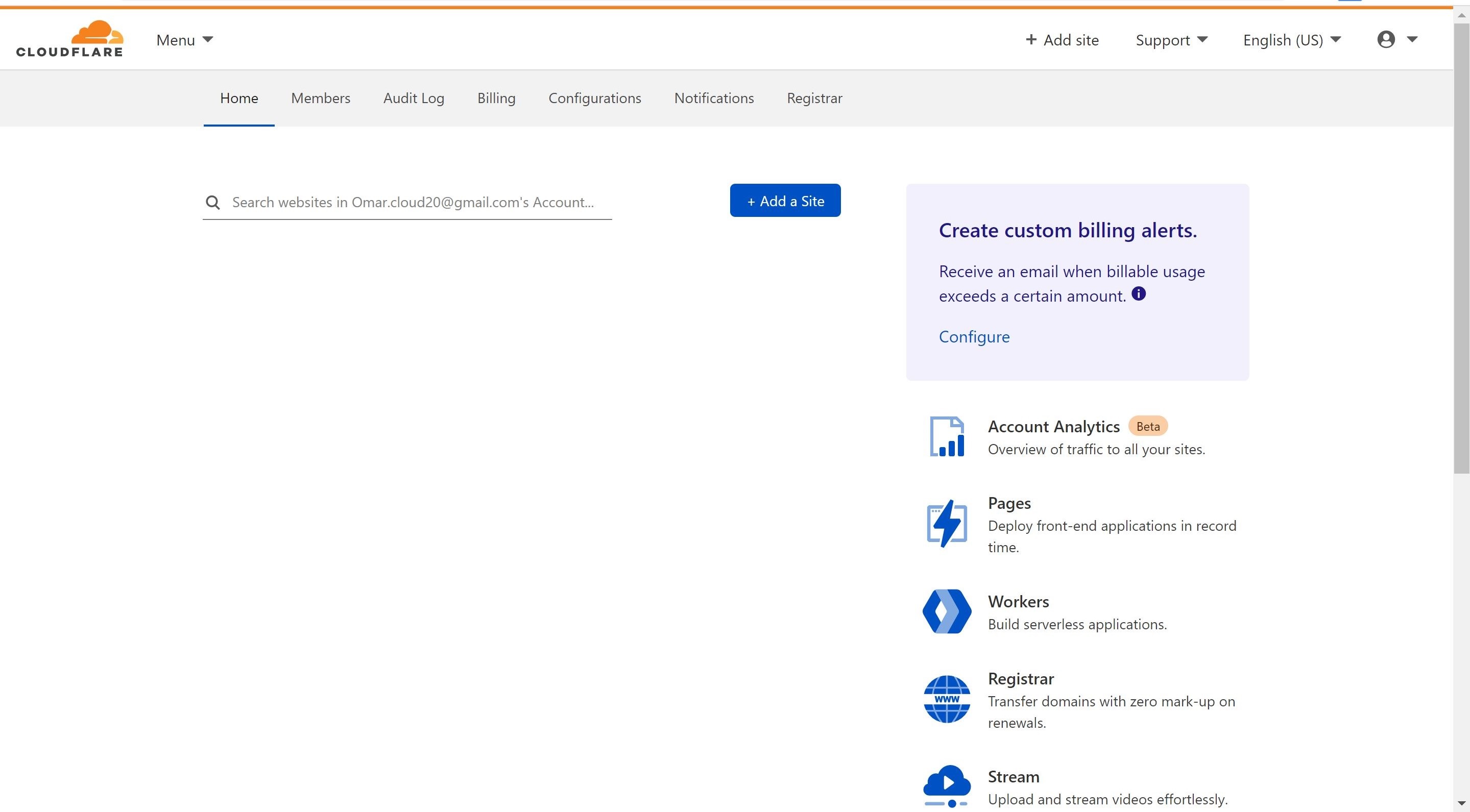Screen dimensions: 1470x812
Task: Open the Billing tab
Action: coord(496,98)
